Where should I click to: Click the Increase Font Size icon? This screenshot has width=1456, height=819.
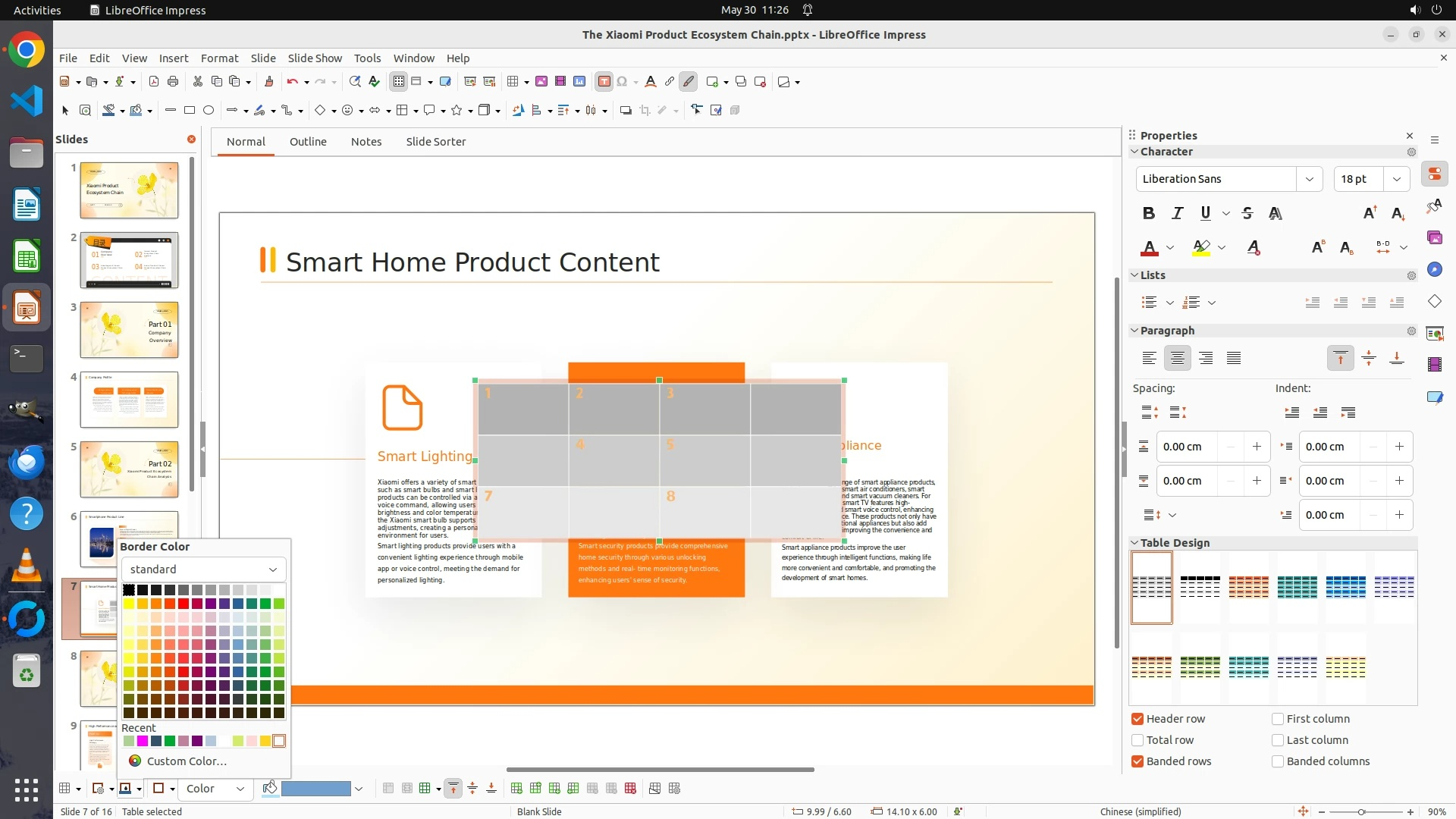point(1370,214)
